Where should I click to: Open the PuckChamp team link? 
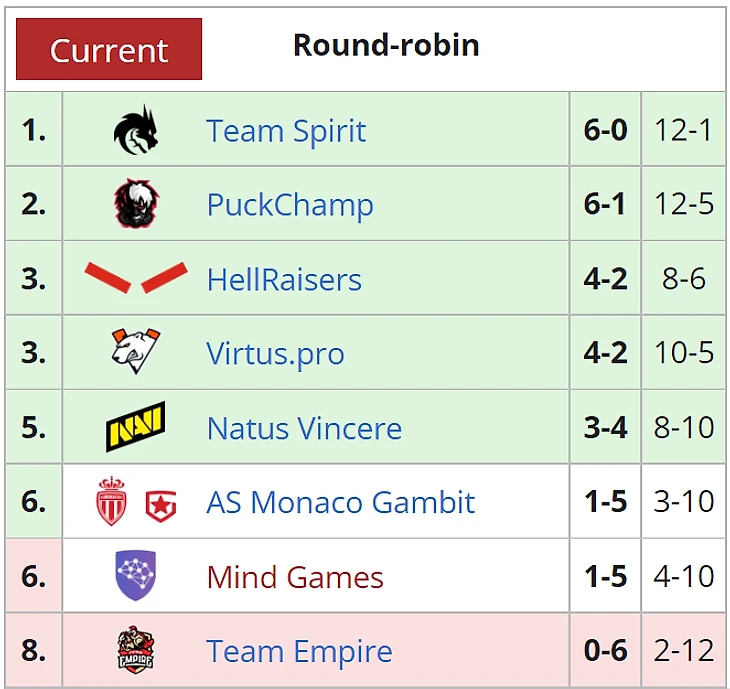[290, 205]
